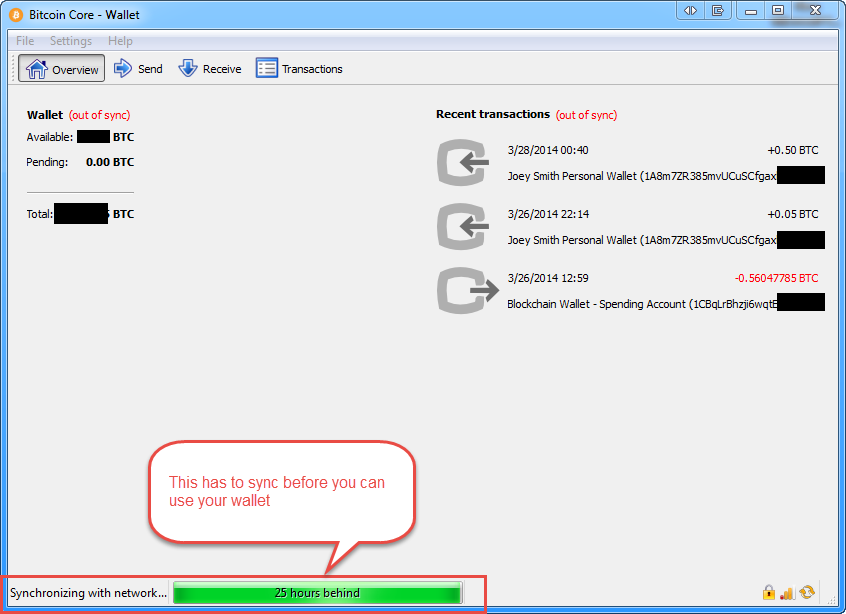Image resolution: width=846 pixels, height=614 pixels.
Task: Maximize the Bitcoin Core window
Action: pos(777,10)
